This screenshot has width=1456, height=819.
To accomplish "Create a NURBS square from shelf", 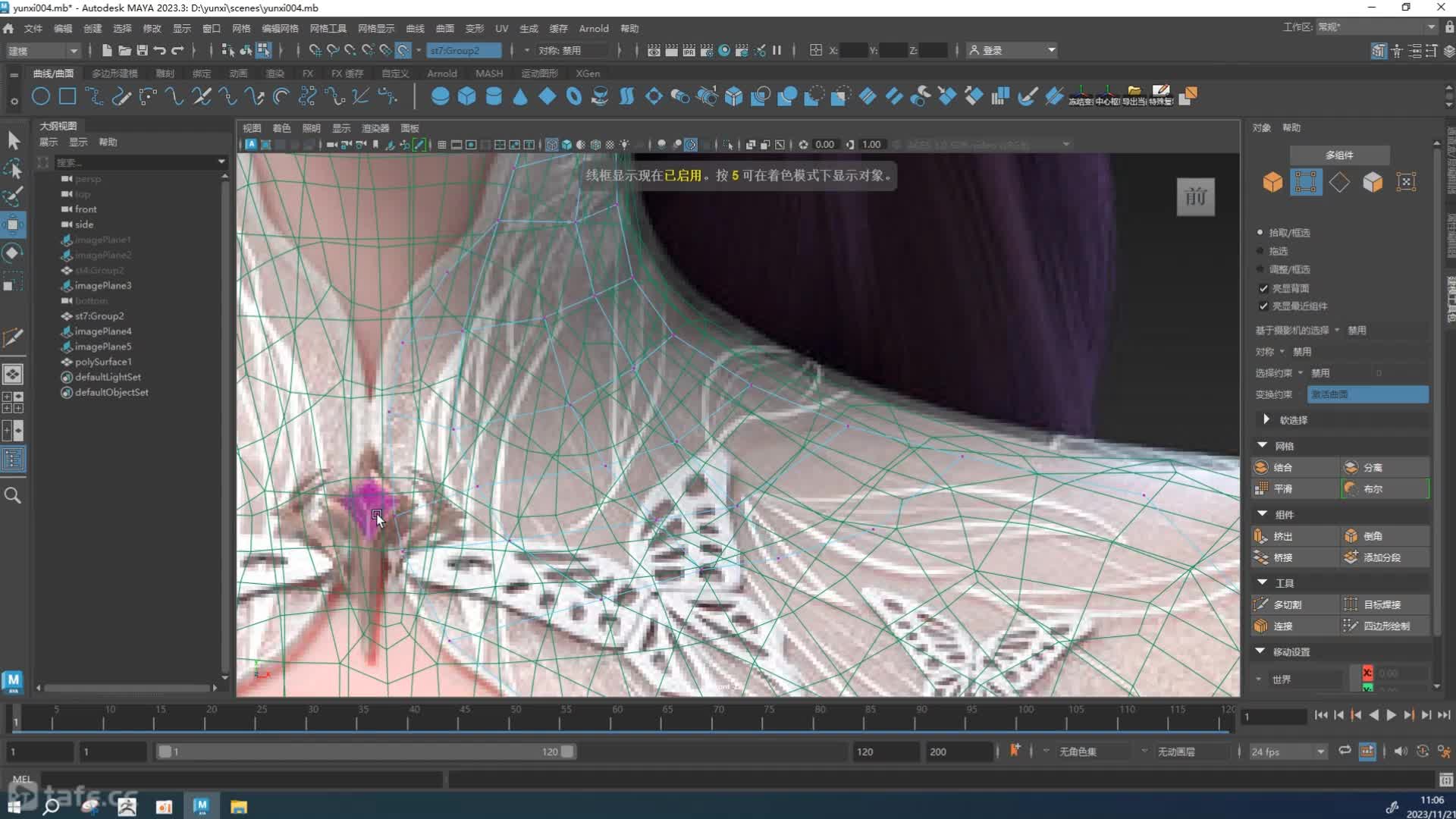I will (67, 96).
